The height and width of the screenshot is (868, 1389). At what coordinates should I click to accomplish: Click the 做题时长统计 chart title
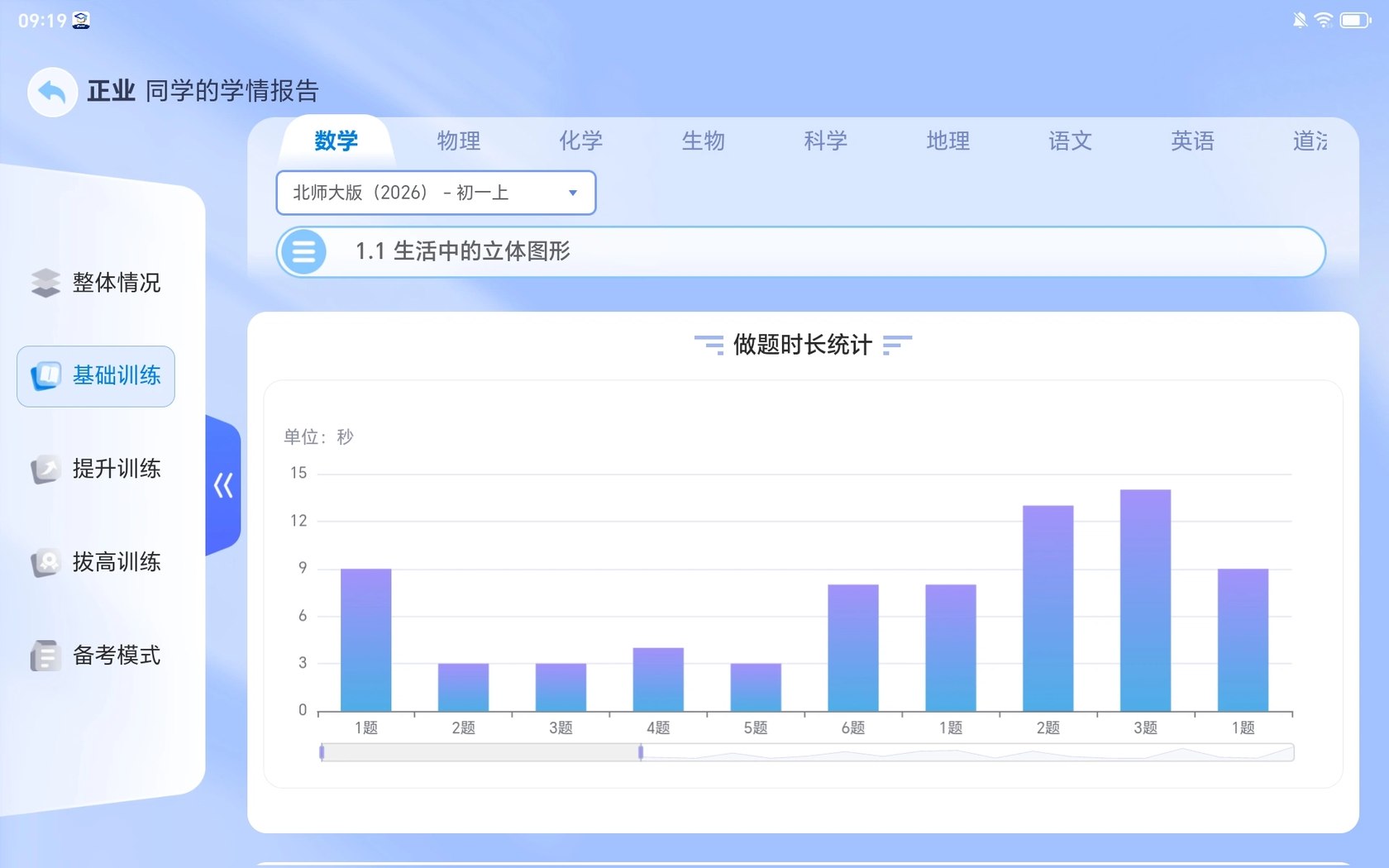(x=802, y=345)
